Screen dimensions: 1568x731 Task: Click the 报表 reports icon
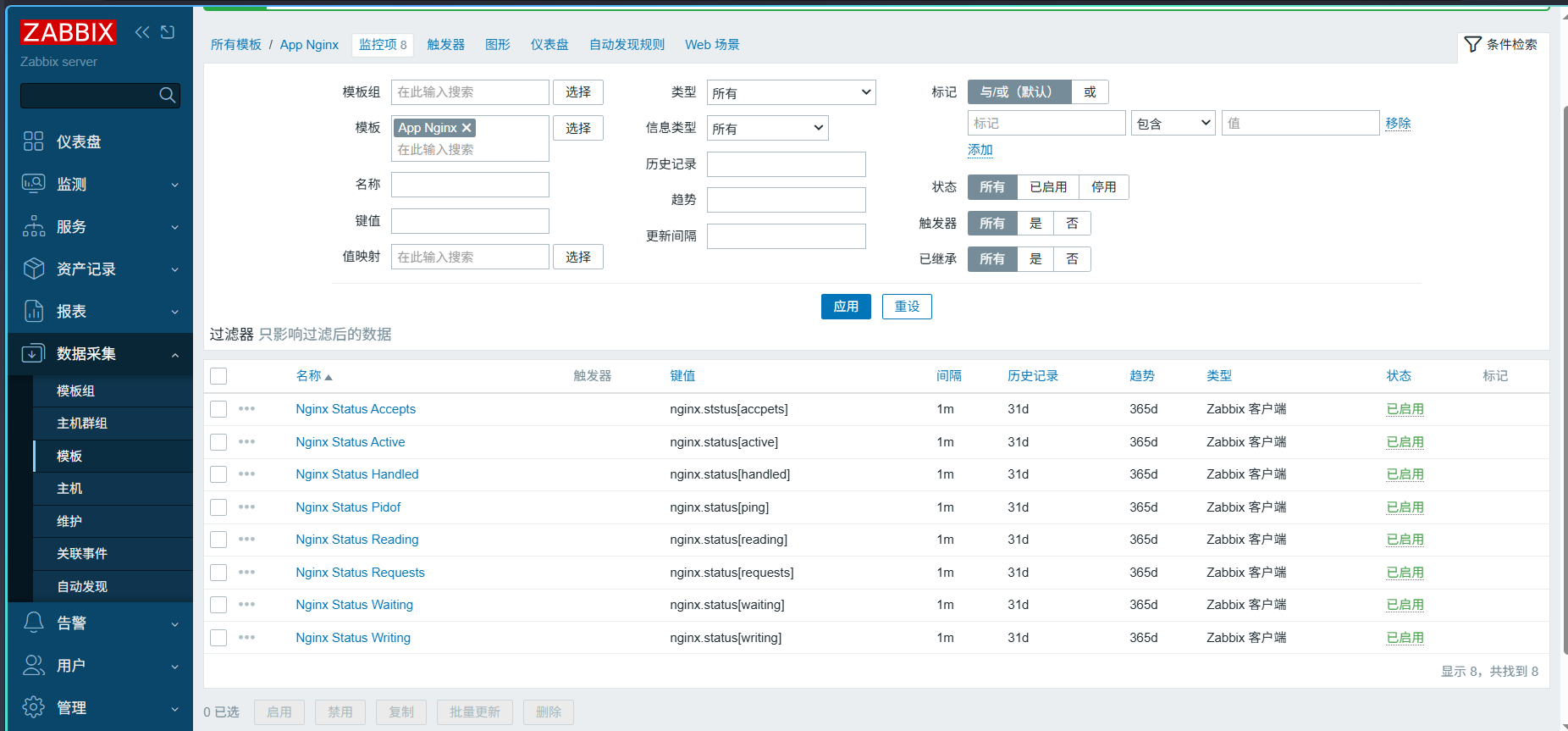click(x=34, y=311)
